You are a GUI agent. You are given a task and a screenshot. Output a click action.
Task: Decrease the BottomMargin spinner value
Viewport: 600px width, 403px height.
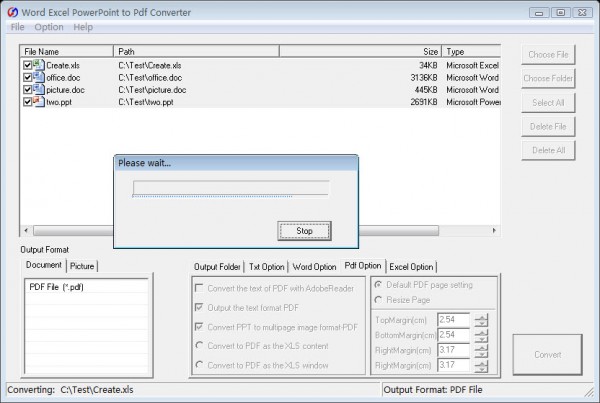[481, 338]
